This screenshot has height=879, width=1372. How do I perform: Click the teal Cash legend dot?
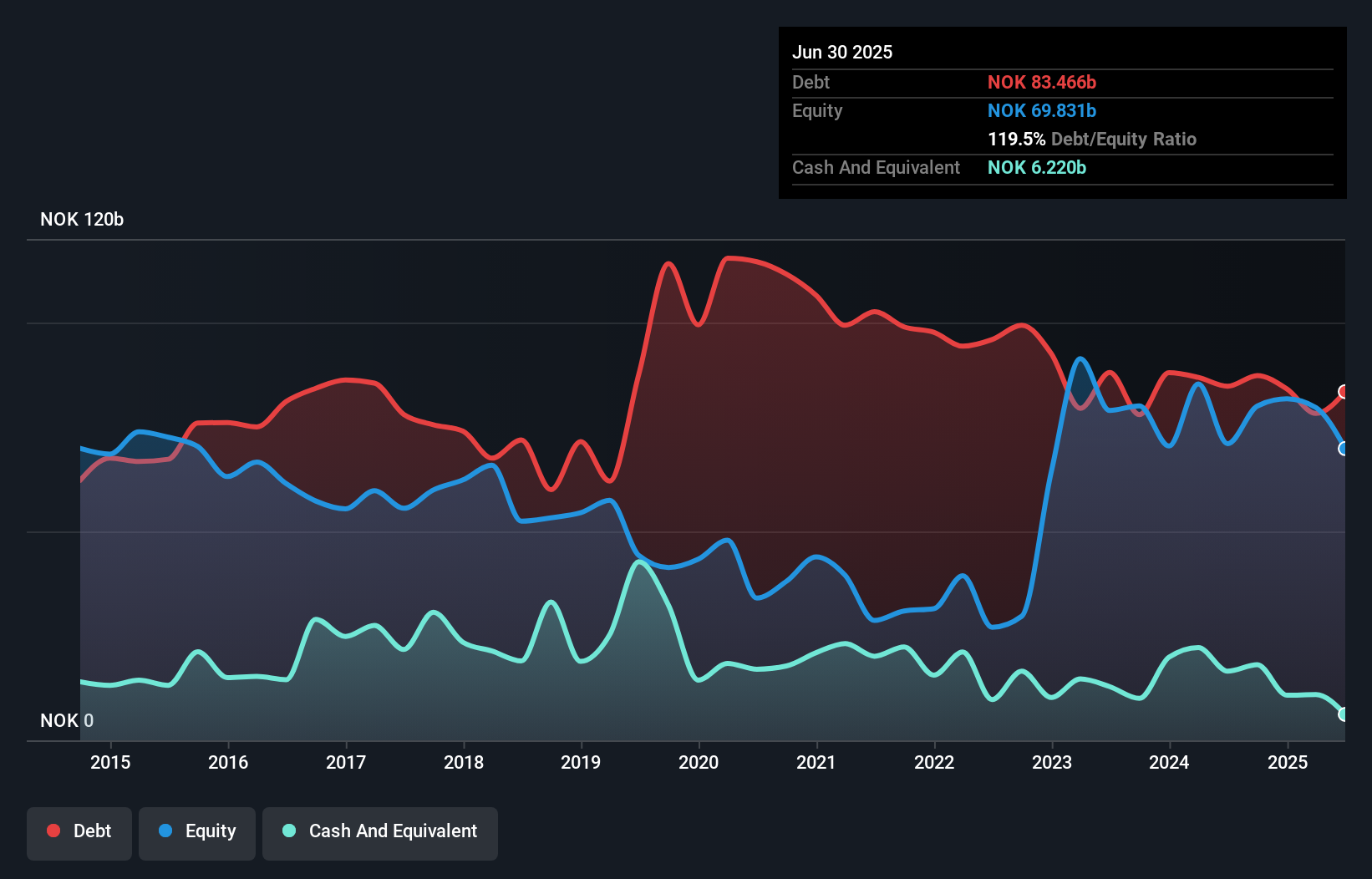point(289,831)
